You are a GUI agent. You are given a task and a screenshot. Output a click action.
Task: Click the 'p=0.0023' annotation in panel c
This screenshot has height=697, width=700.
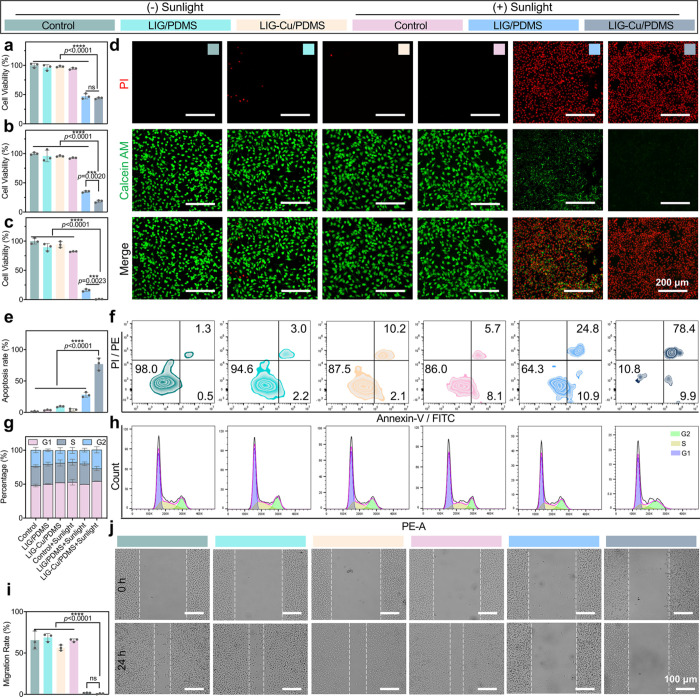coord(92,281)
